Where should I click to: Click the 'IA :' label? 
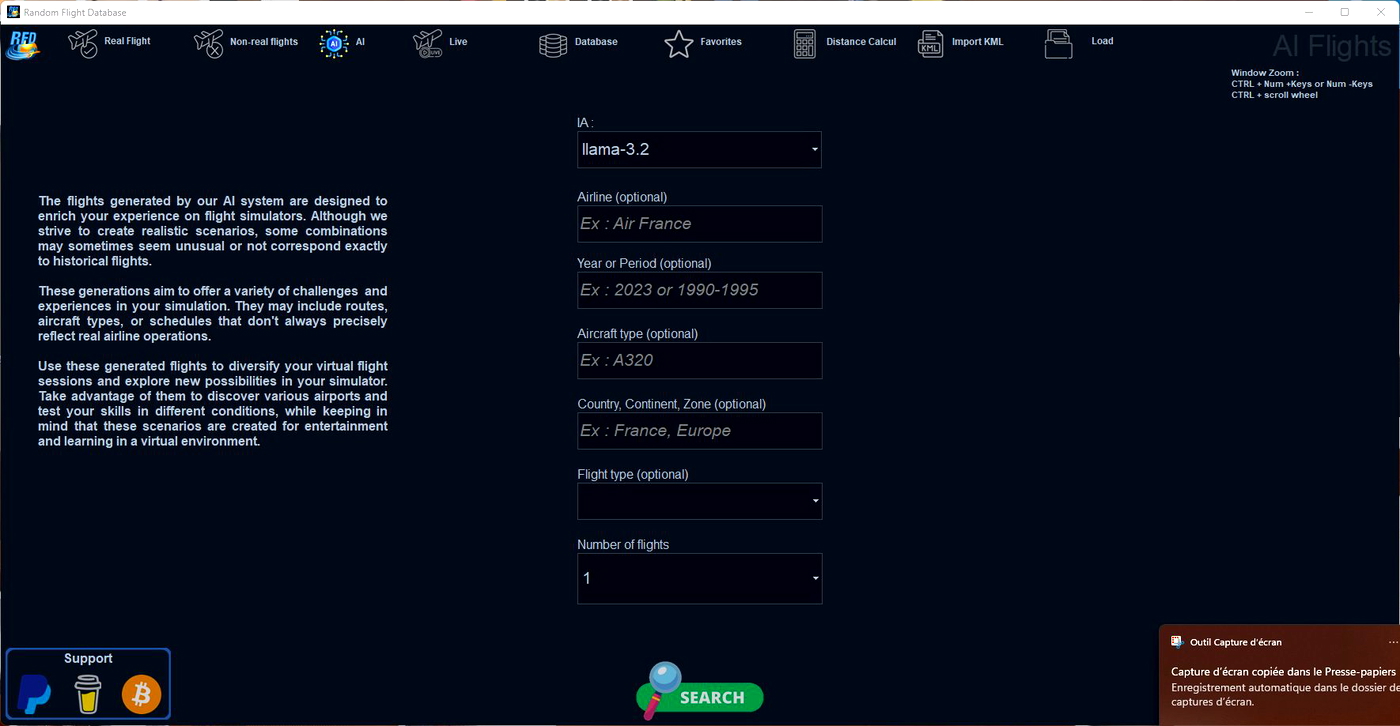tap(585, 123)
